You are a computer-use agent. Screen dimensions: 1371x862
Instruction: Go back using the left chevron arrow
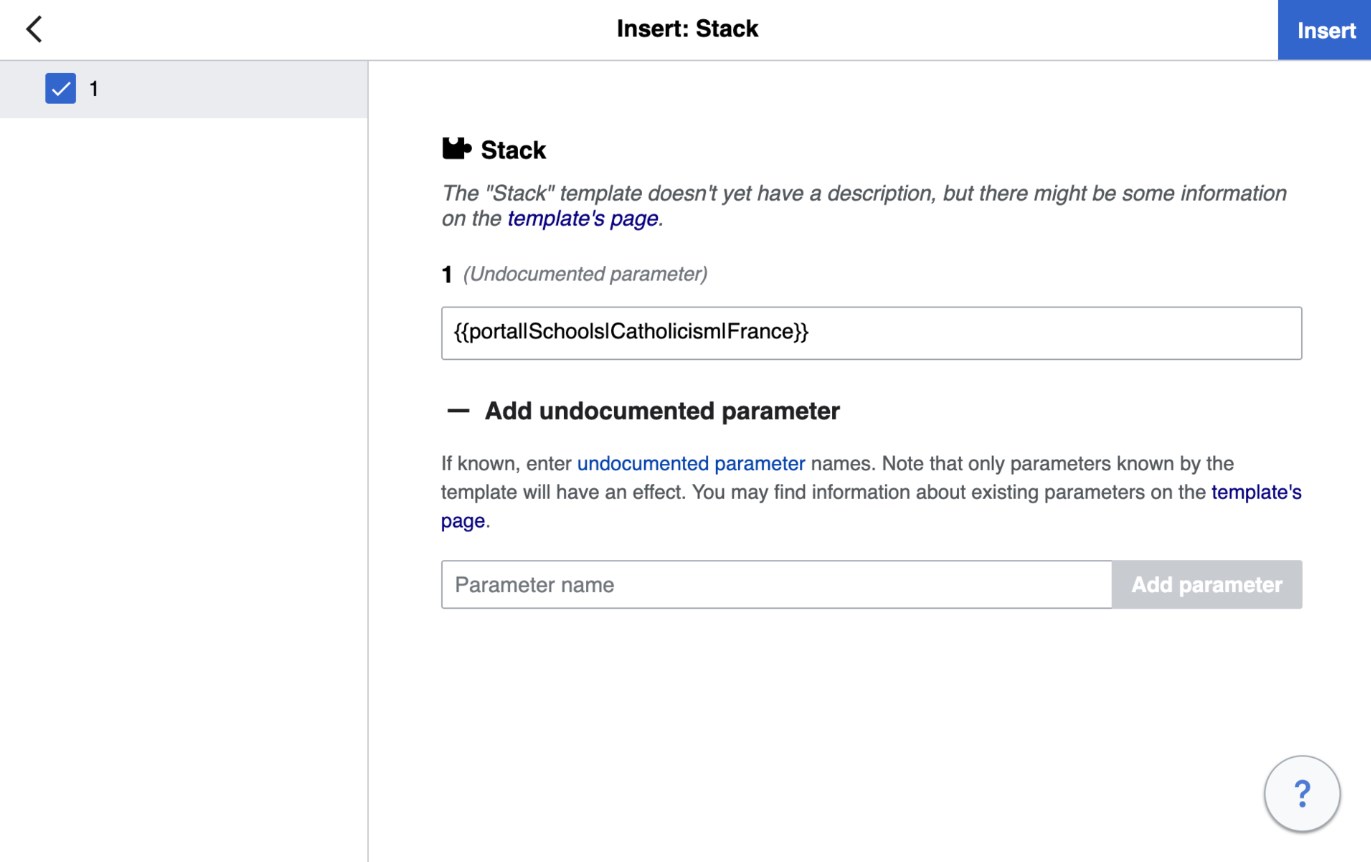click(x=34, y=29)
